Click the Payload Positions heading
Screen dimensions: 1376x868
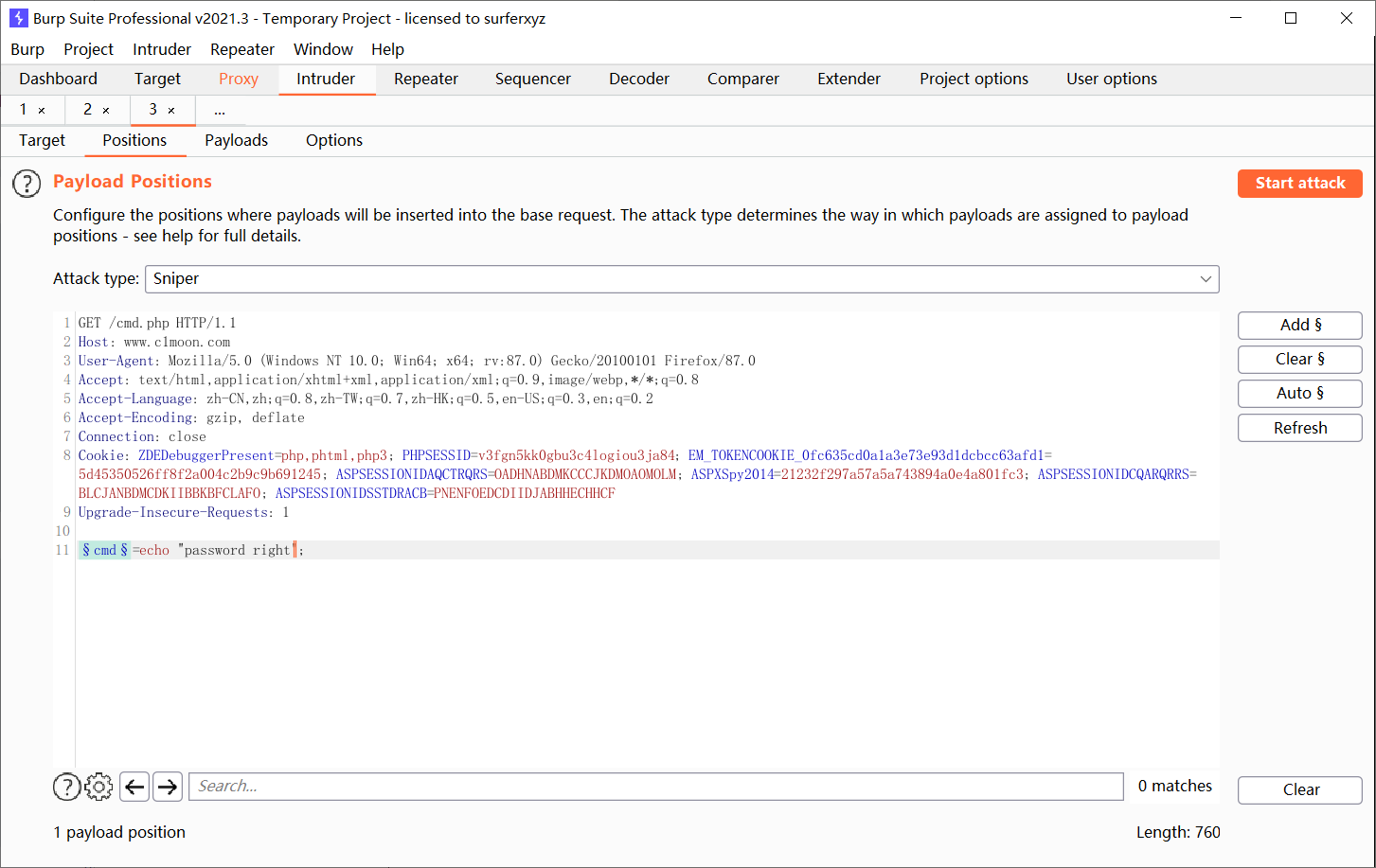133,182
